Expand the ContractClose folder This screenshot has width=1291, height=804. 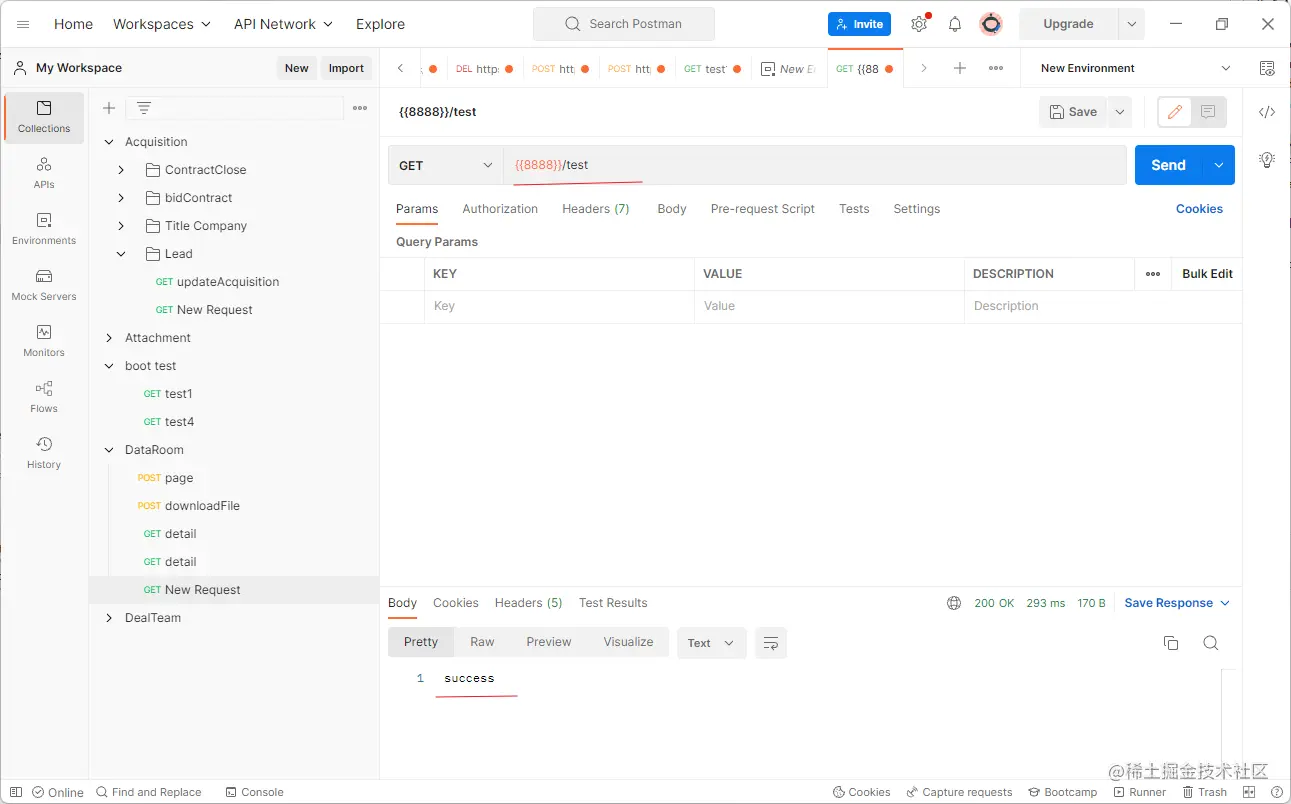(x=121, y=170)
